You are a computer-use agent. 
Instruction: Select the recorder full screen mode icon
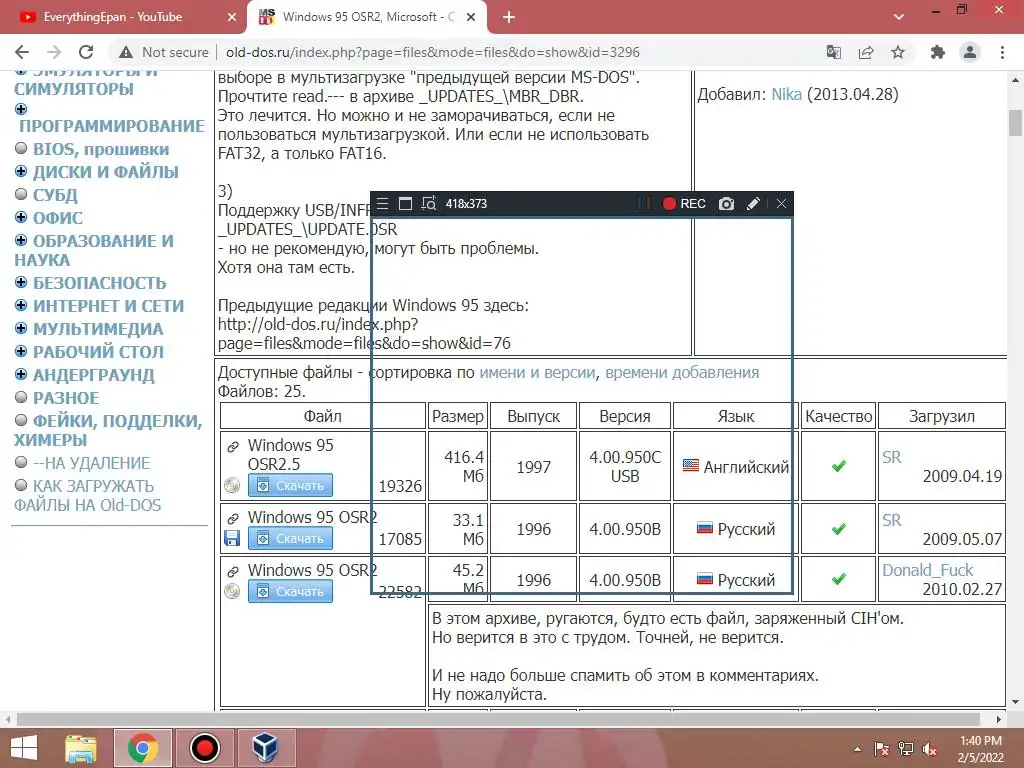click(405, 204)
